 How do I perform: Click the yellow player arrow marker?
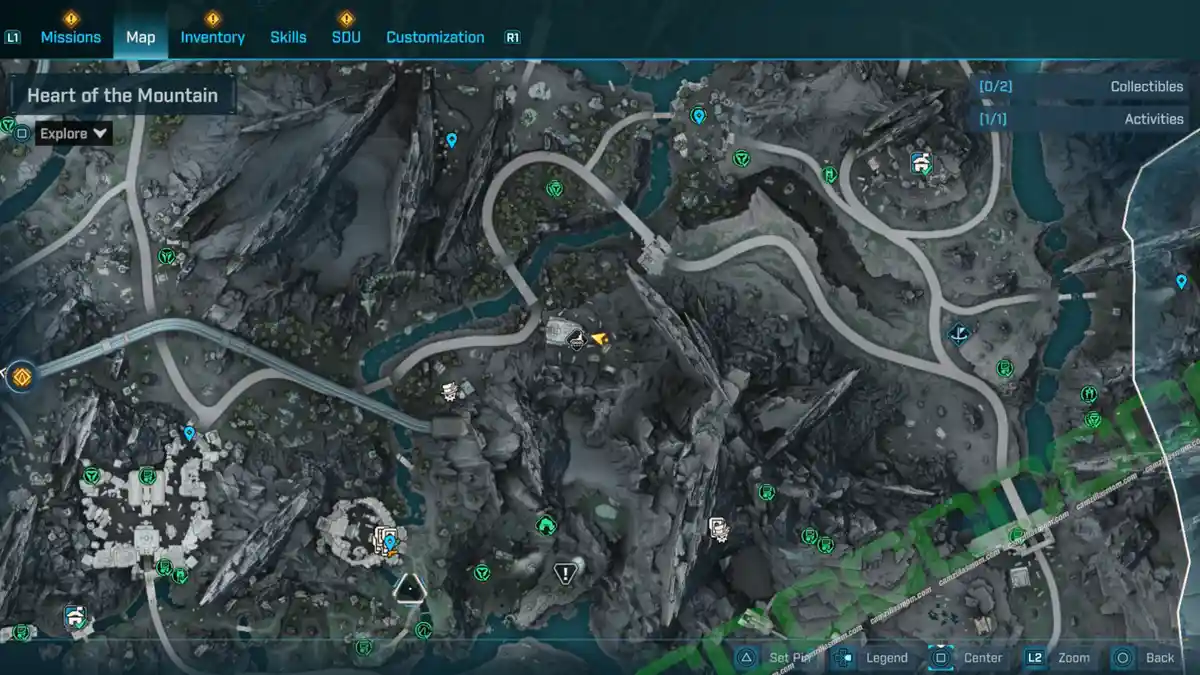pos(600,340)
